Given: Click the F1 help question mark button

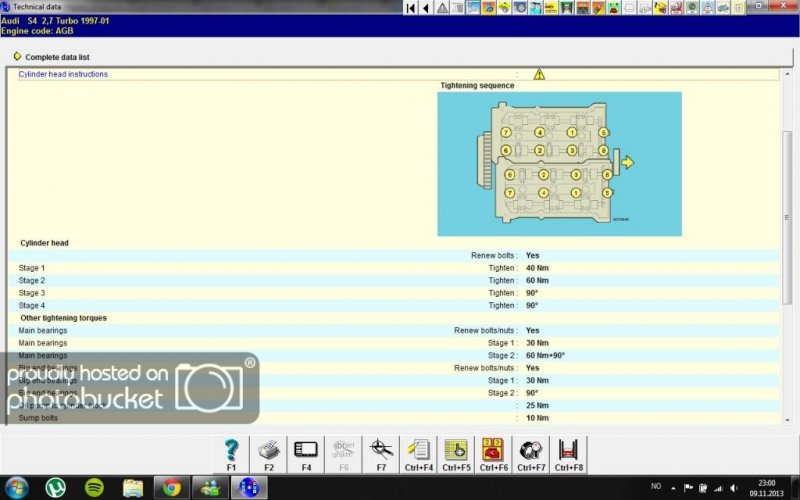Looking at the screenshot, I should click(231, 454).
